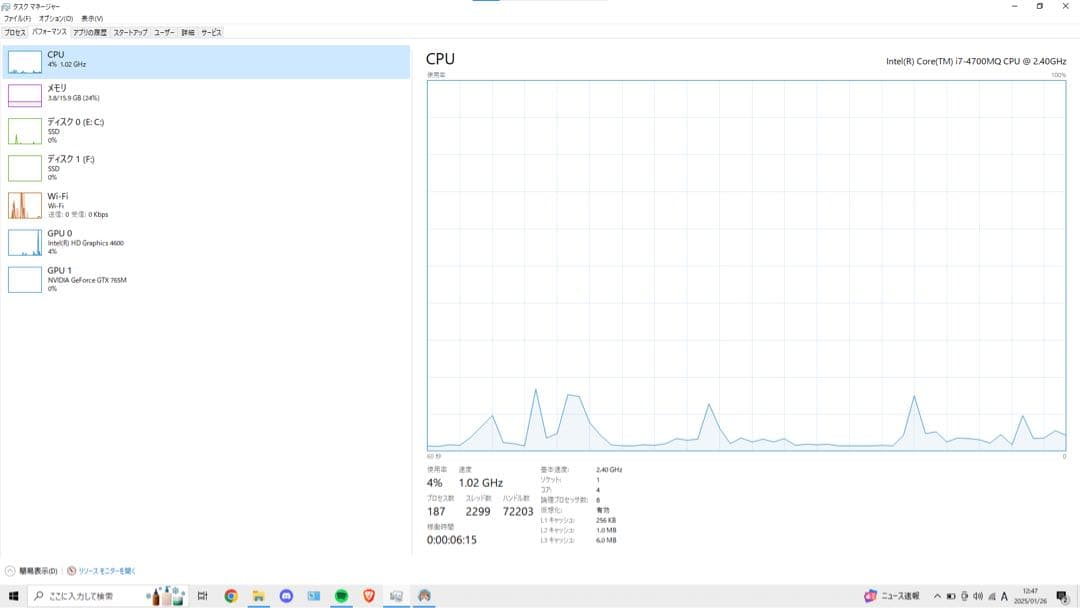Launch Spotify from the taskbar
The image size is (1080, 608).
341,596
